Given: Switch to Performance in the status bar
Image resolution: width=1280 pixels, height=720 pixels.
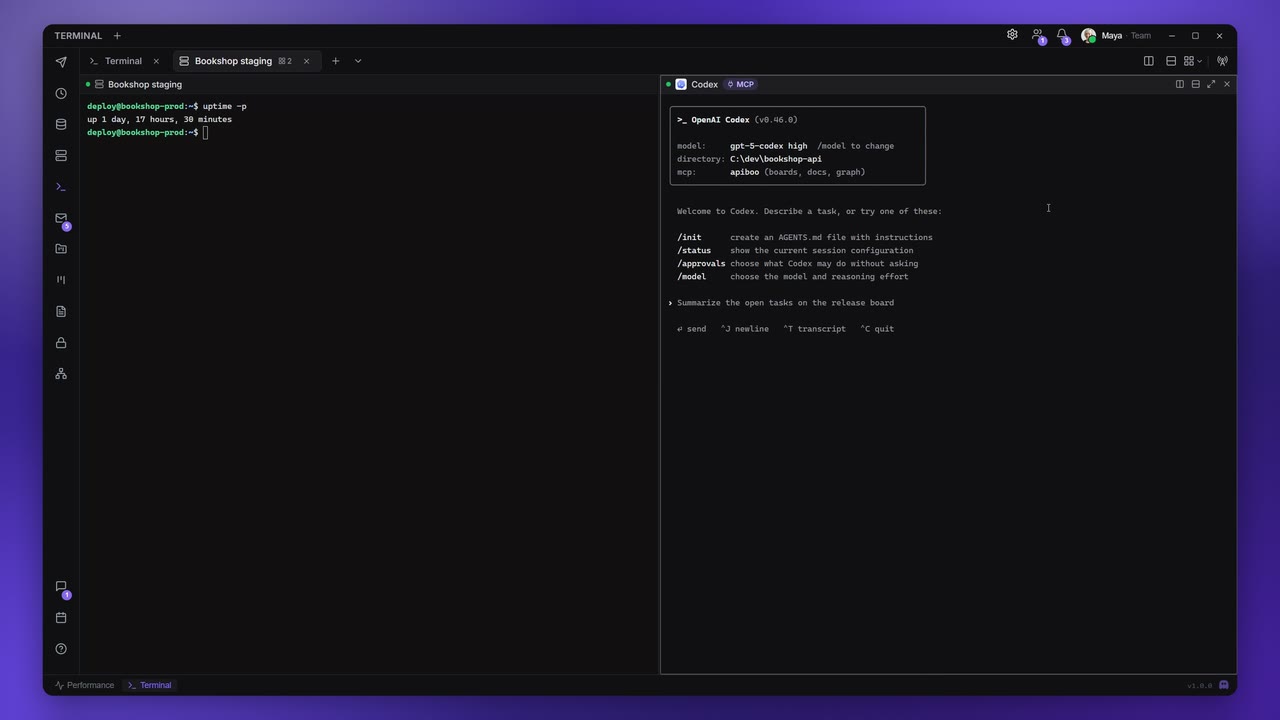Looking at the screenshot, I should pyautogui.click(x=85, y=685).
